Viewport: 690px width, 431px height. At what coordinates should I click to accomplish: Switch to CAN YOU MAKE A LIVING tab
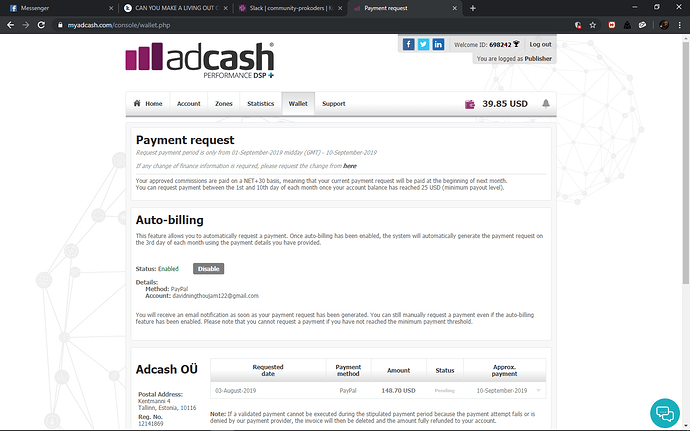pos(176,8)
